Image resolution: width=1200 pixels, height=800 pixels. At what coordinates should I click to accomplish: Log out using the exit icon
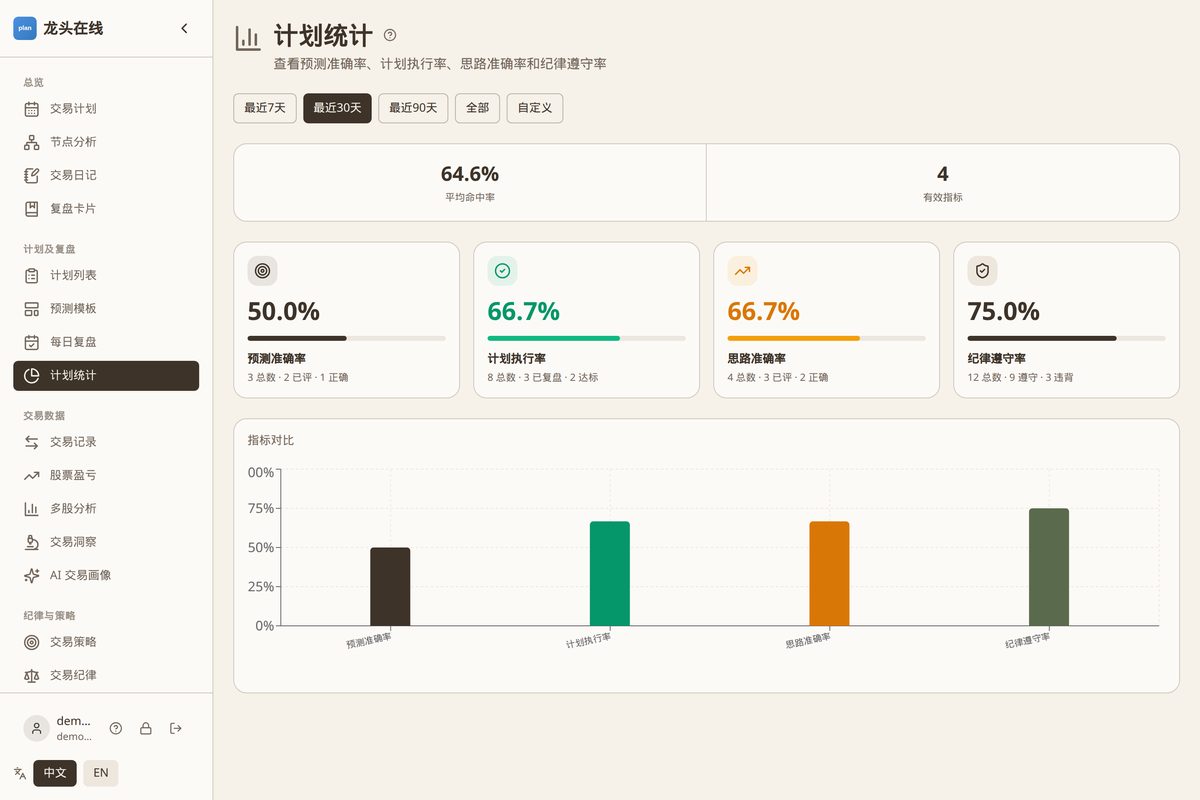point(176,728)
